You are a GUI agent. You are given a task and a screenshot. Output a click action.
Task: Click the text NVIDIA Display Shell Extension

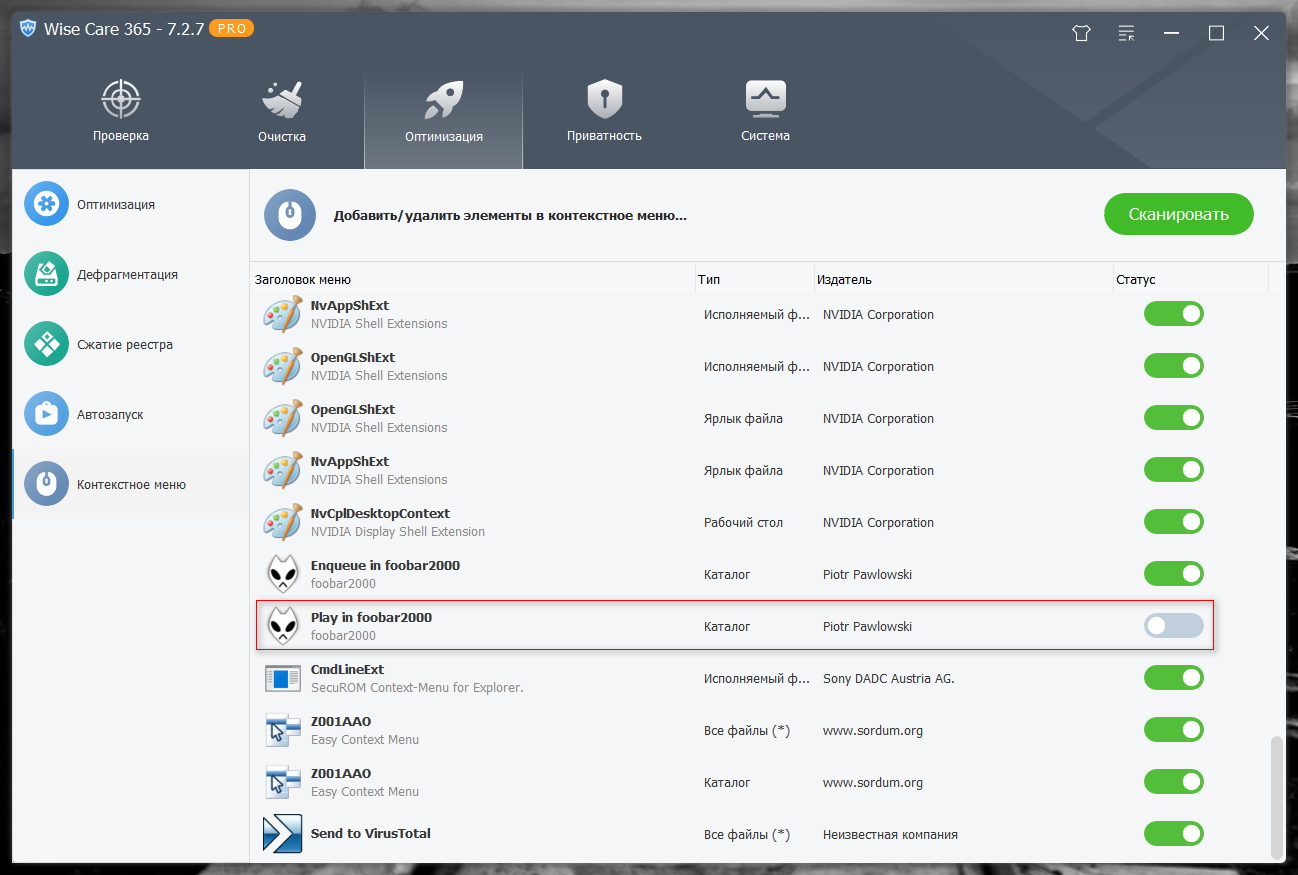[398, 532]
